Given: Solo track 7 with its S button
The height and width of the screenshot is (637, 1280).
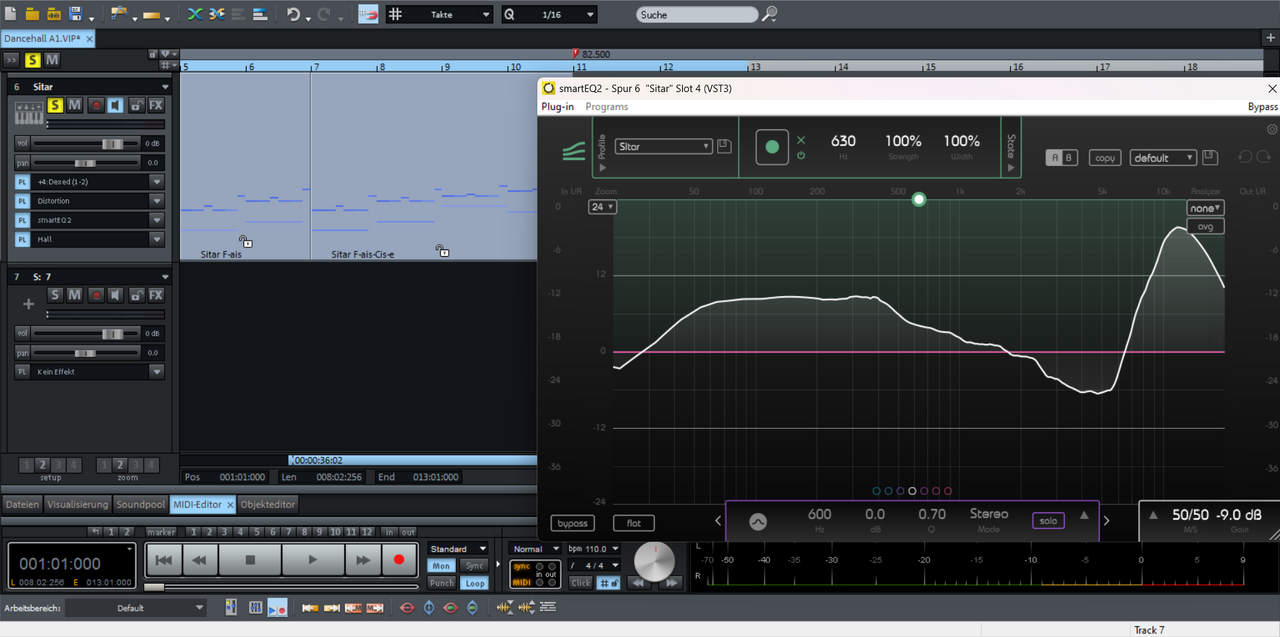Looking at the screenshot, I should [x=56, y=295].
